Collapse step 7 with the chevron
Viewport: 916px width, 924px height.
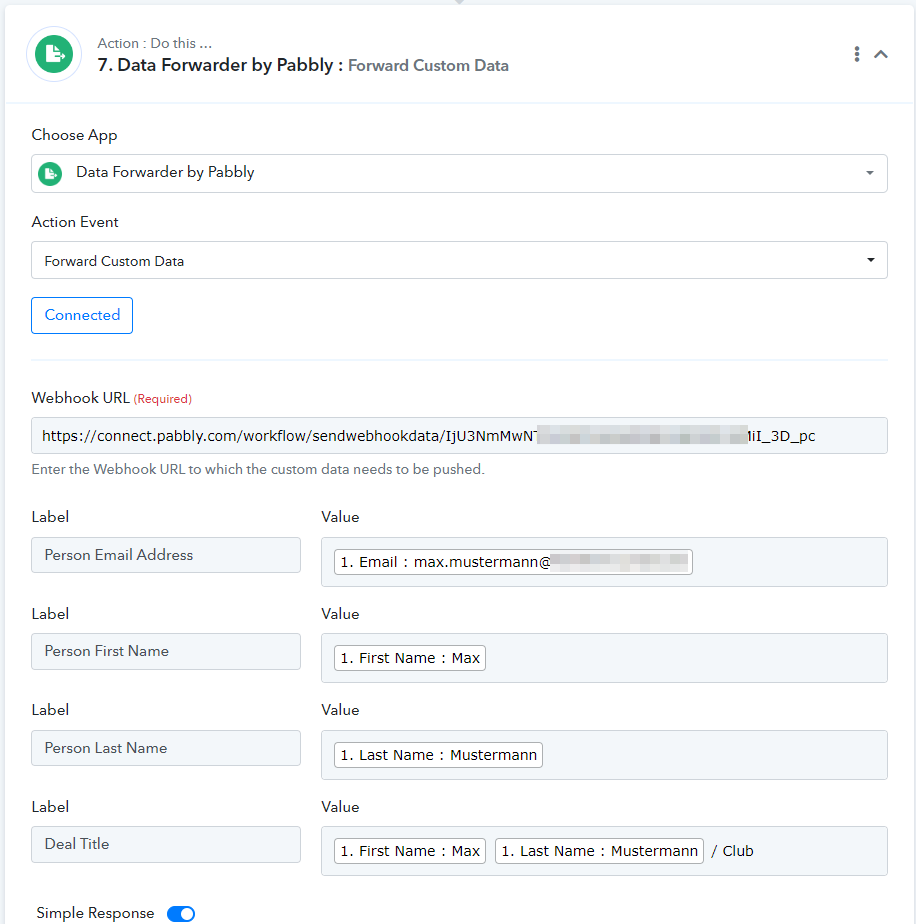click(881, 54)
